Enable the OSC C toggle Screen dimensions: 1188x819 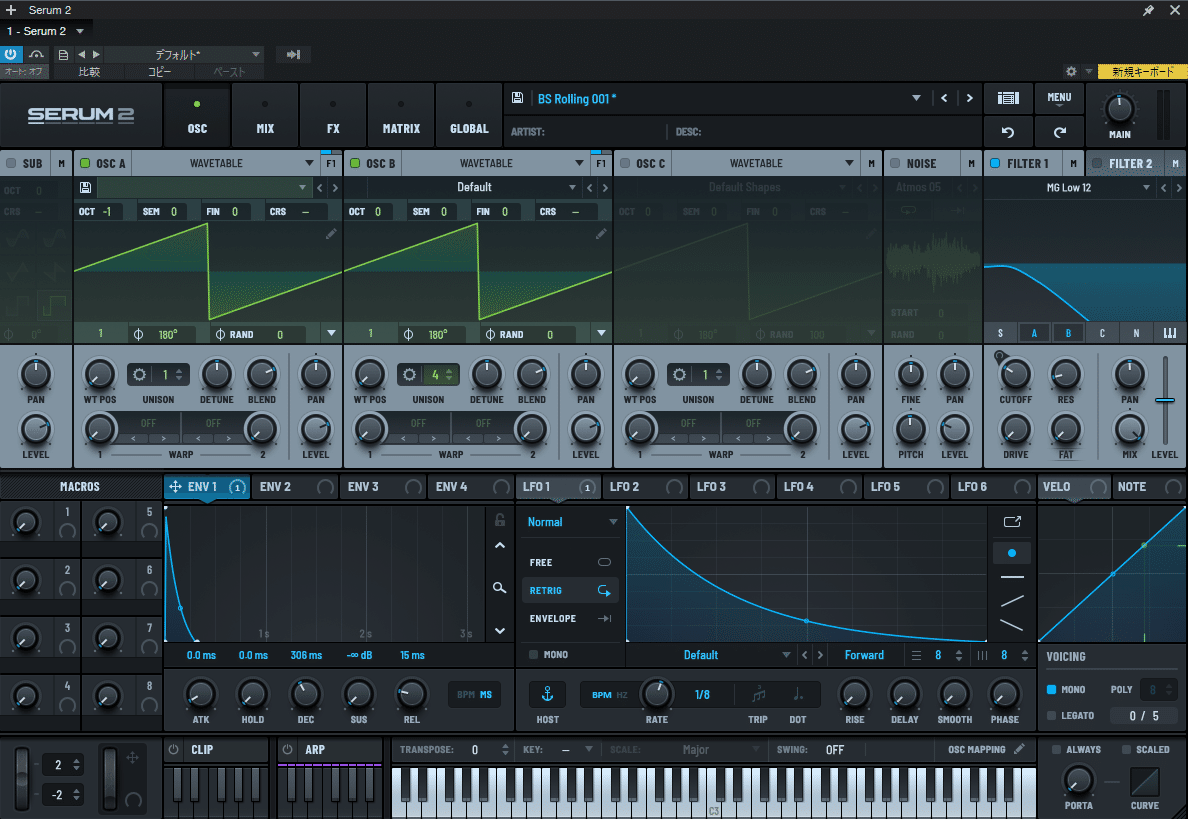[625, 163]
